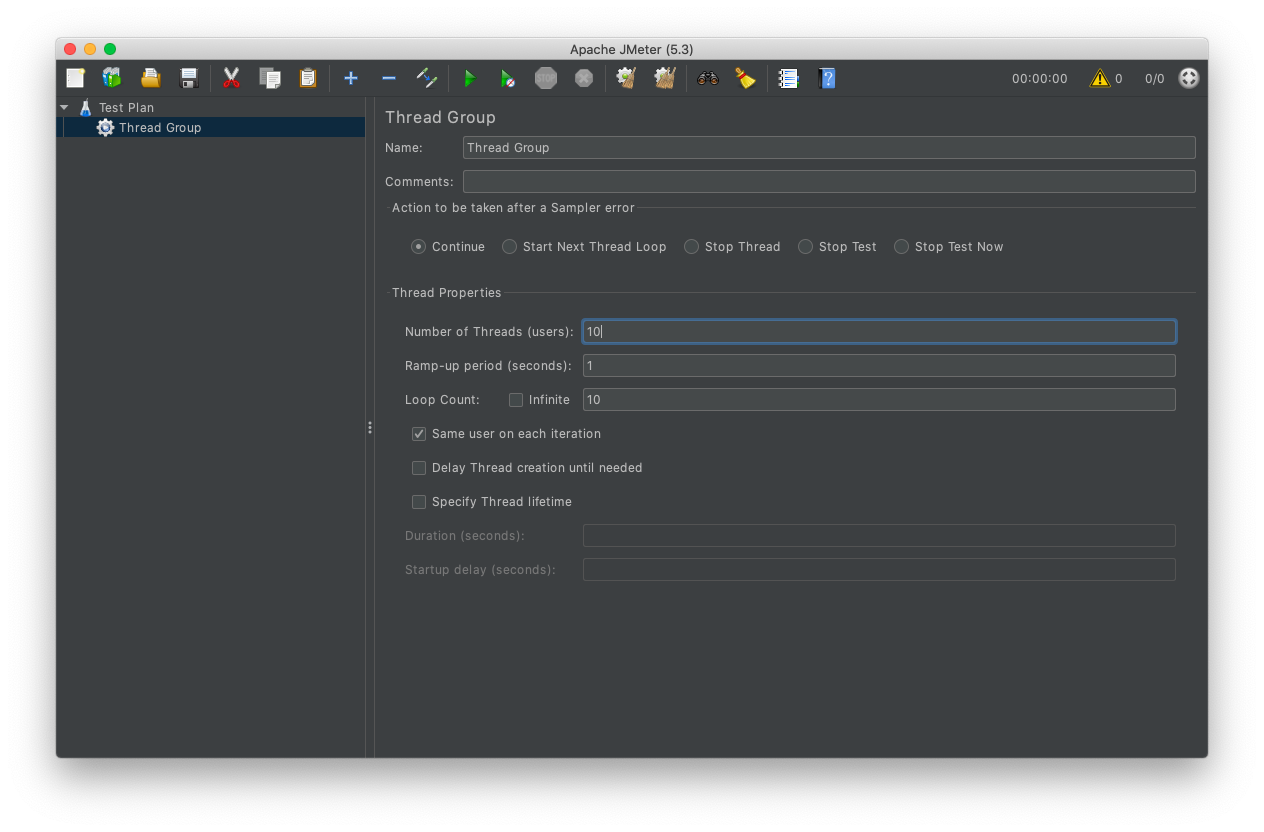Expand all tree nodes with plus icon
Screen dimensions: 1264x832
pyautogui.click(x=351, y=78)
